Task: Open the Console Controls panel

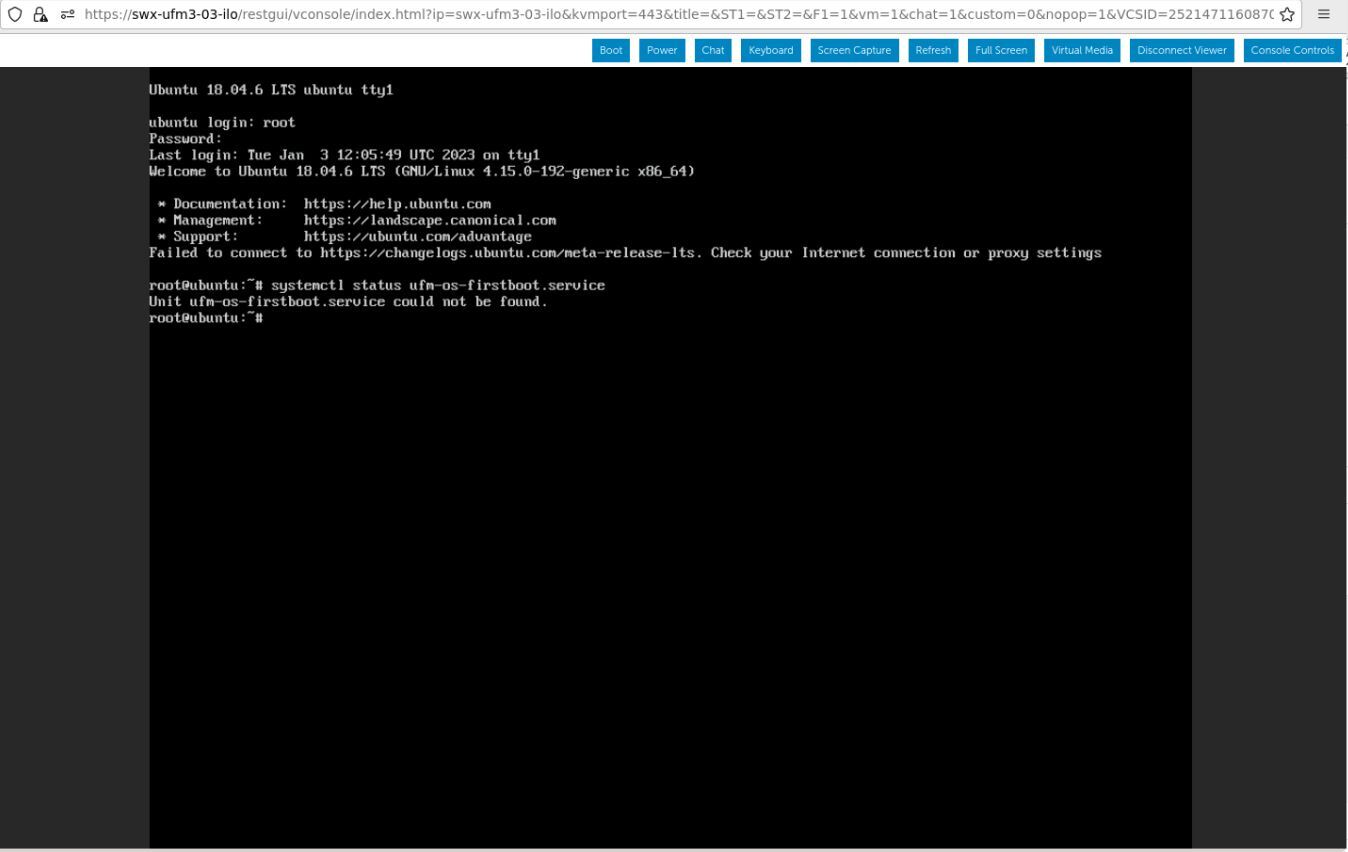Action: (1292, 50)
